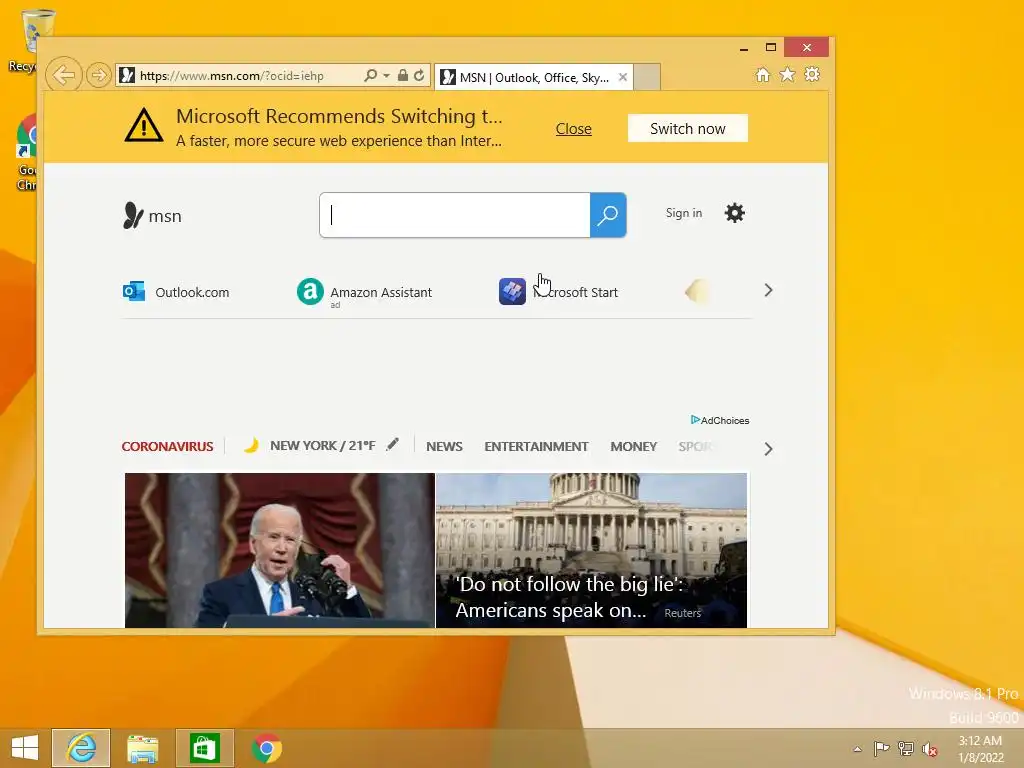Maximize the Internet Explorer window
Screen dimensions: 1024x768
(771, 47)
